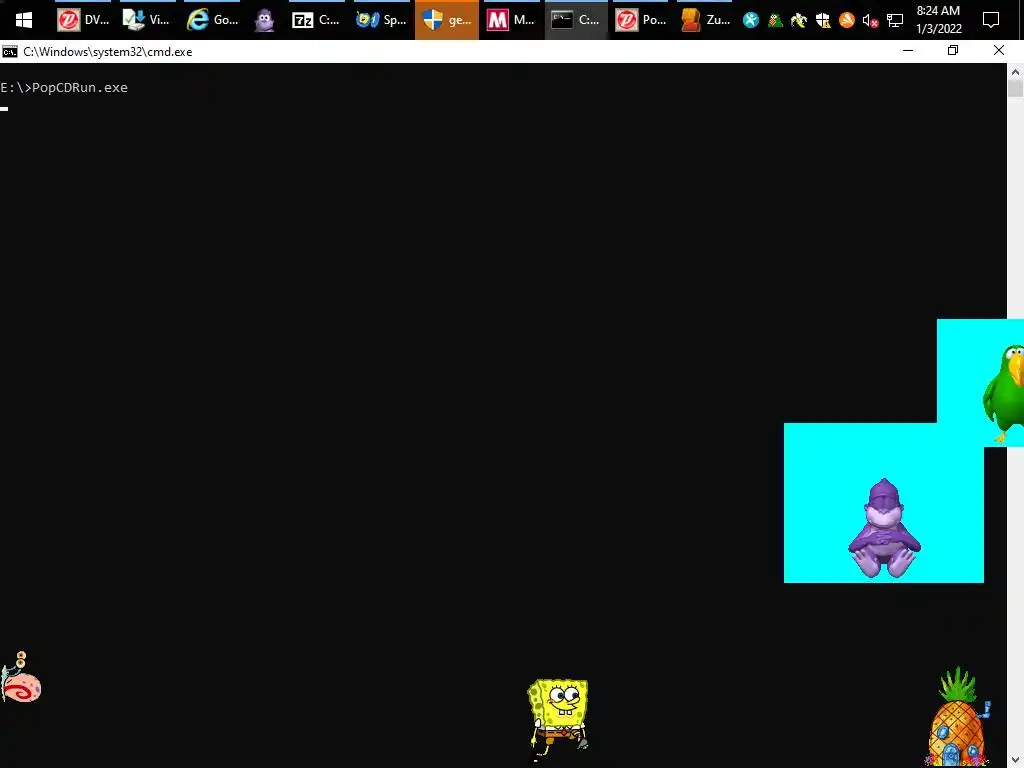Switch to Internet Explorer Go... window
The width and height of the screenshot is (1024, 768).
pyautogui.click(x=212, y=20)
